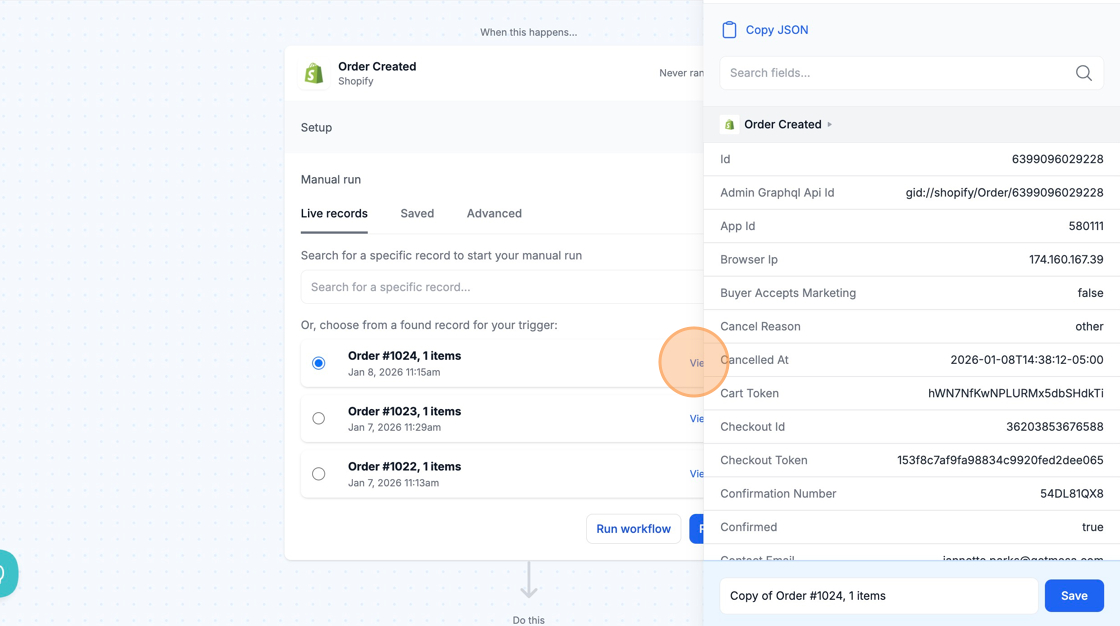Click the teal chat widget at left edge
This screenshot has width=1120, height=626.
[6, 574]
